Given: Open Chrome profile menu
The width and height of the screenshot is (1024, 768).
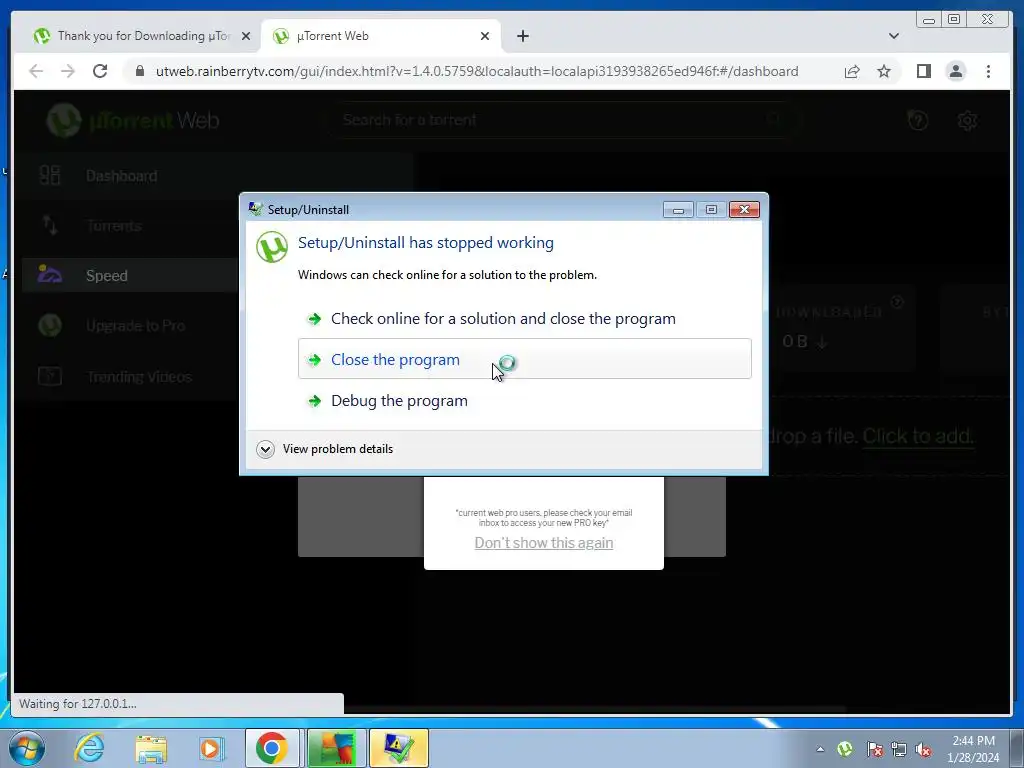Looking at the screenshot, I should click(956, 71).
